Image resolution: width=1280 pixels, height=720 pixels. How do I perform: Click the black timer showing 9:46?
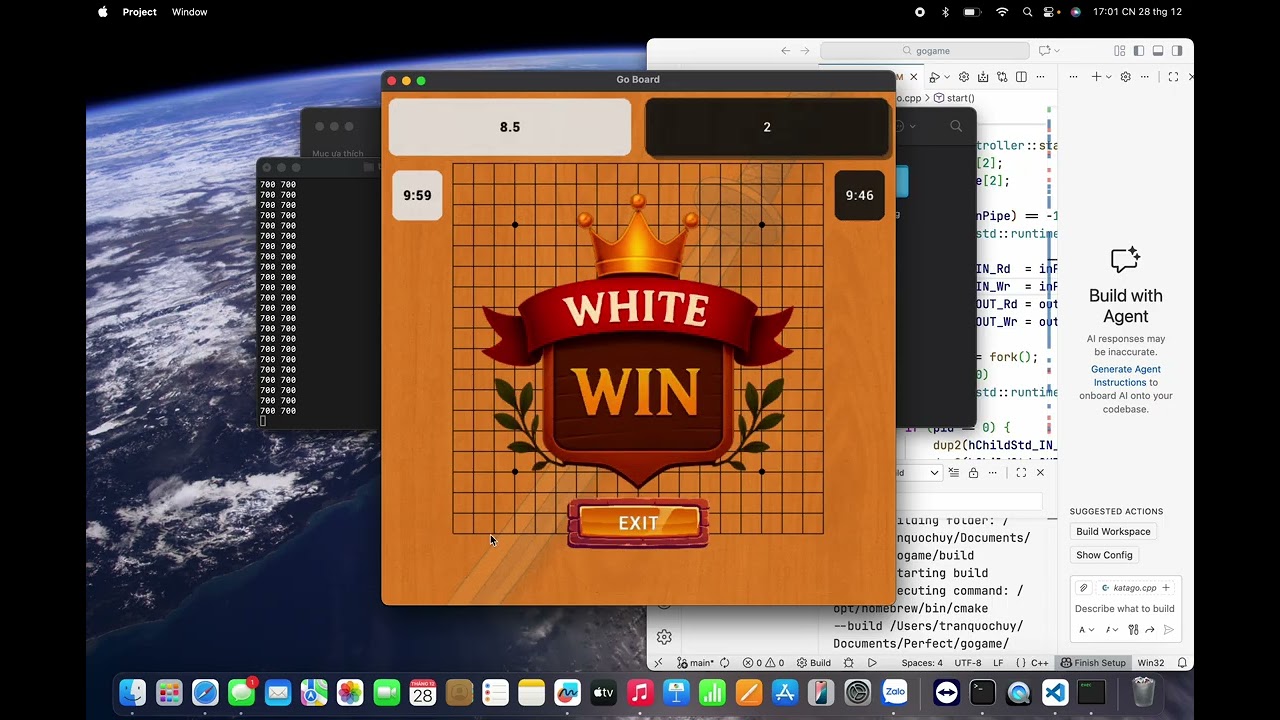(860, 195)
